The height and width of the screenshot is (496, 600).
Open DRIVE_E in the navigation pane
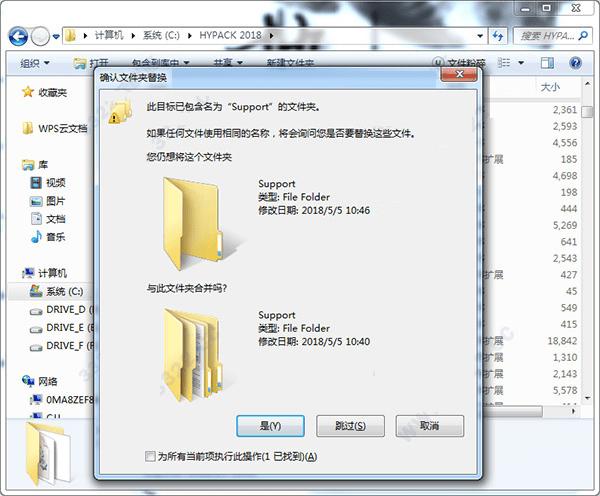coord(70,328)
